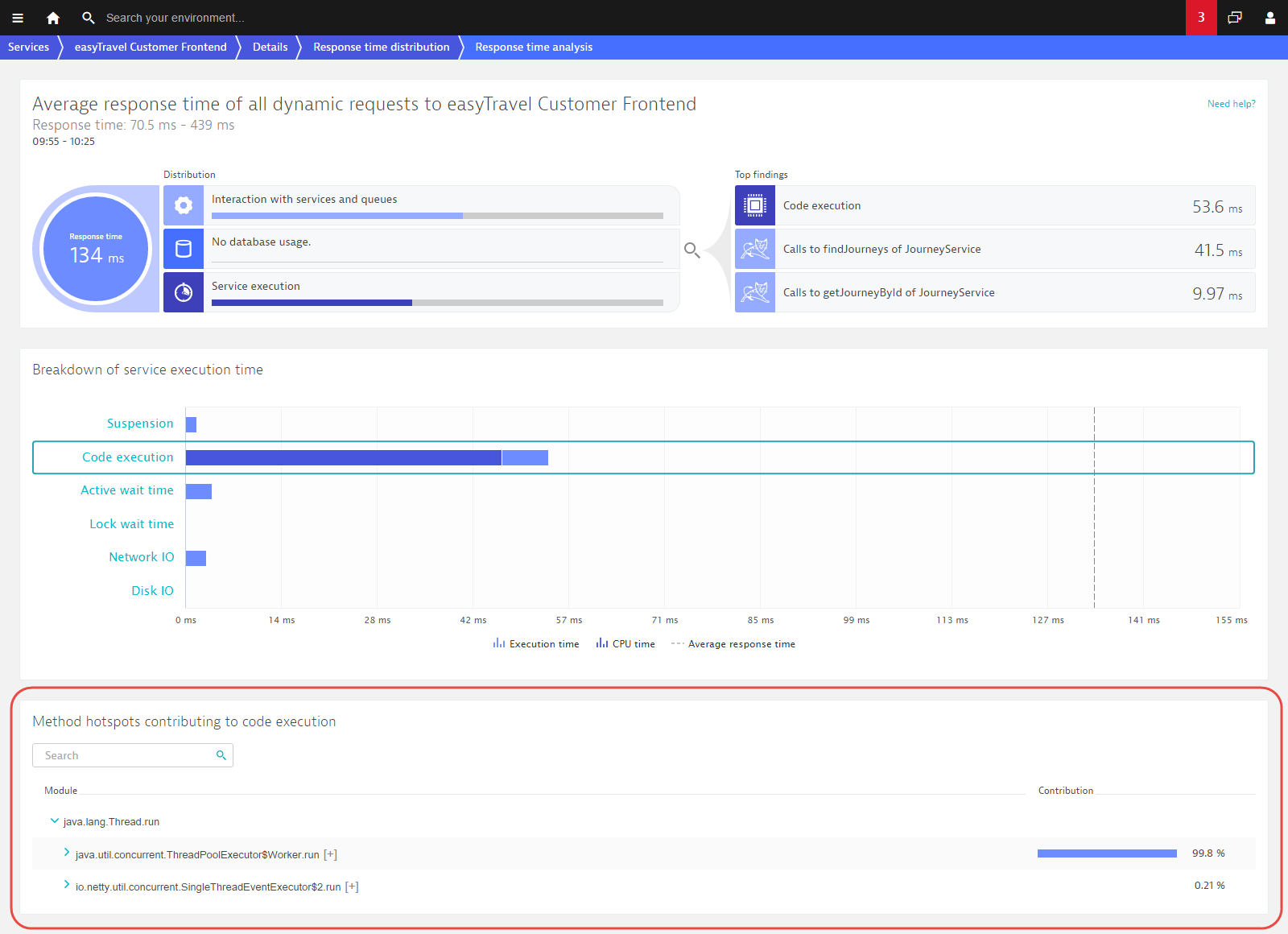The height and width of the screenshot is (934, 1288).
Task: Collapse the java.lang.Thread.run tree node
Action: (55, 821)
